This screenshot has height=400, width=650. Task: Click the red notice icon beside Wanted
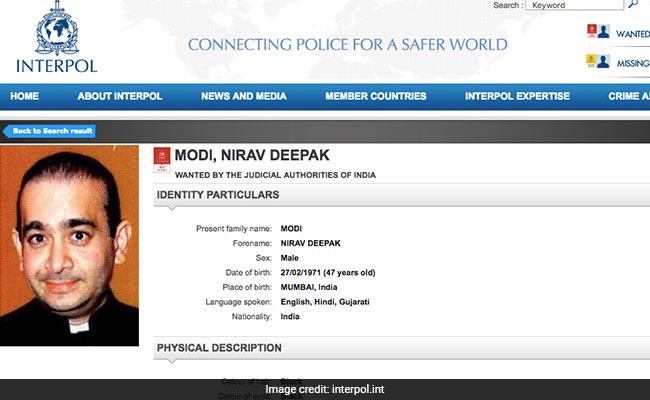(x=592, y=32)
